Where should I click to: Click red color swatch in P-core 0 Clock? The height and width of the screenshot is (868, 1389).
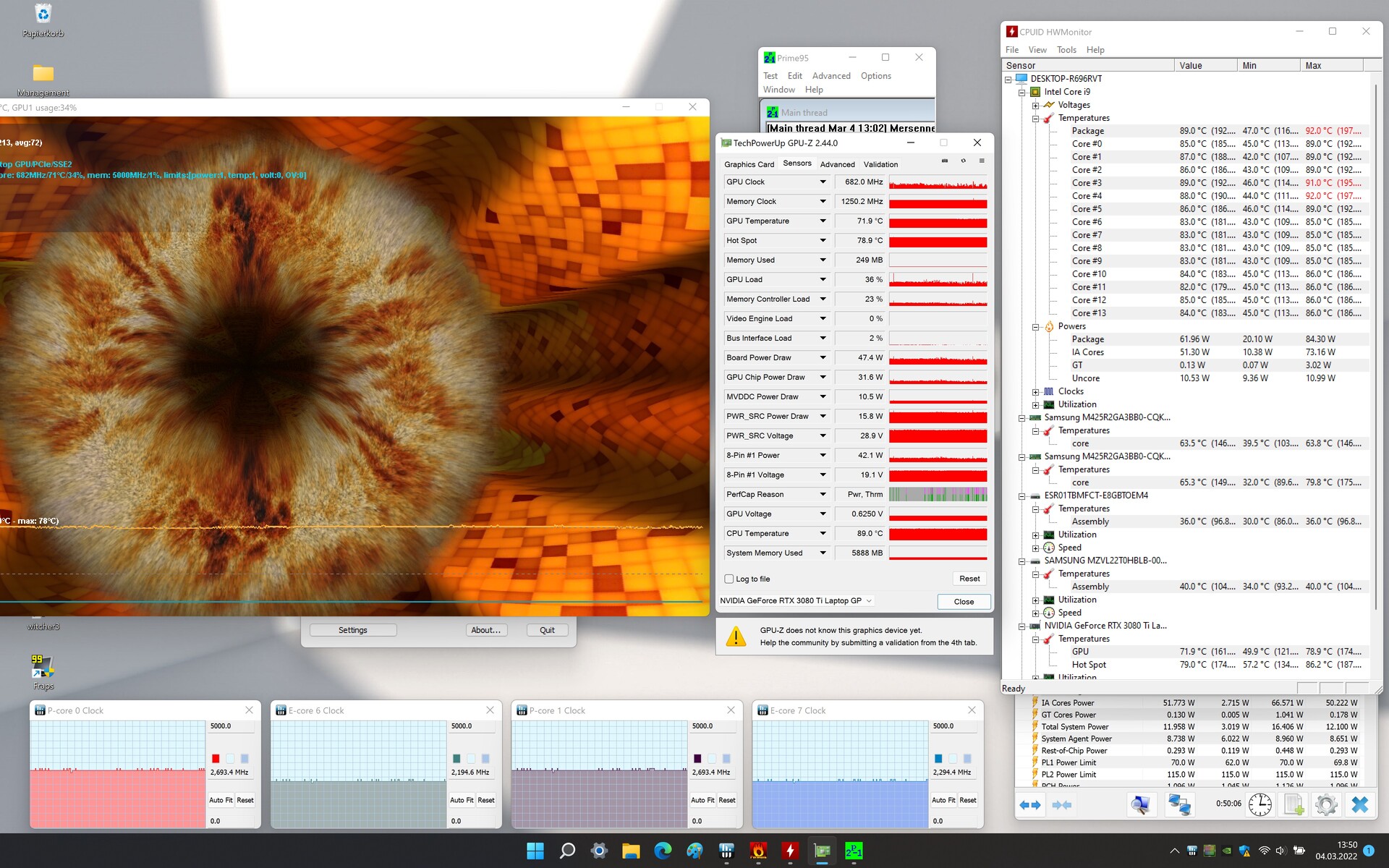[216, 758]
